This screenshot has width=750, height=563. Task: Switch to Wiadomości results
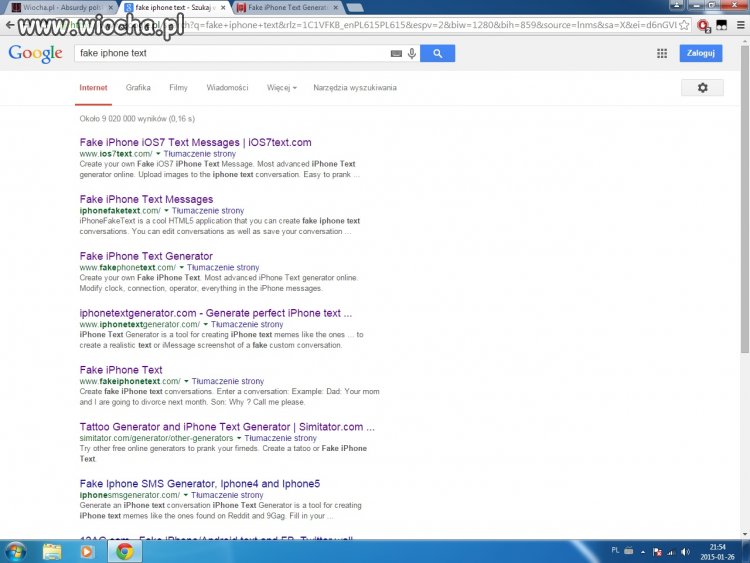click(x=227, y=88)
